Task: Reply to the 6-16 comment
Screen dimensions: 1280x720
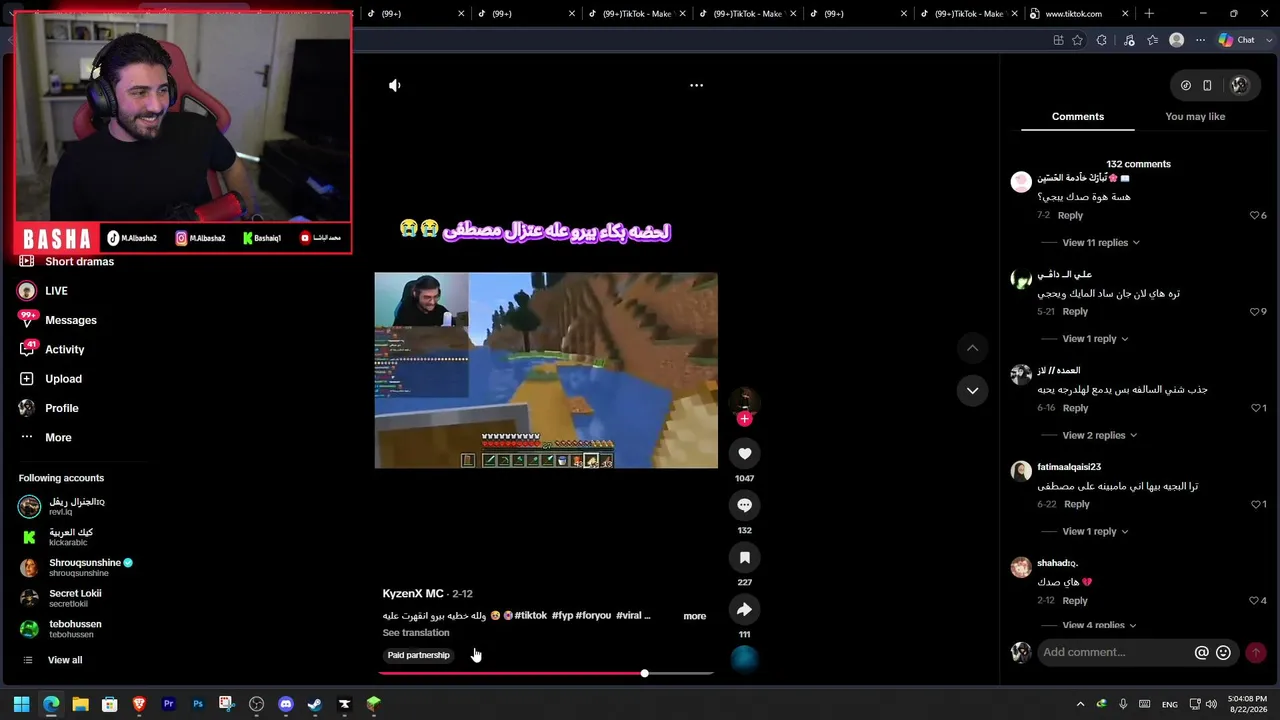Action: pos(1075,408)
